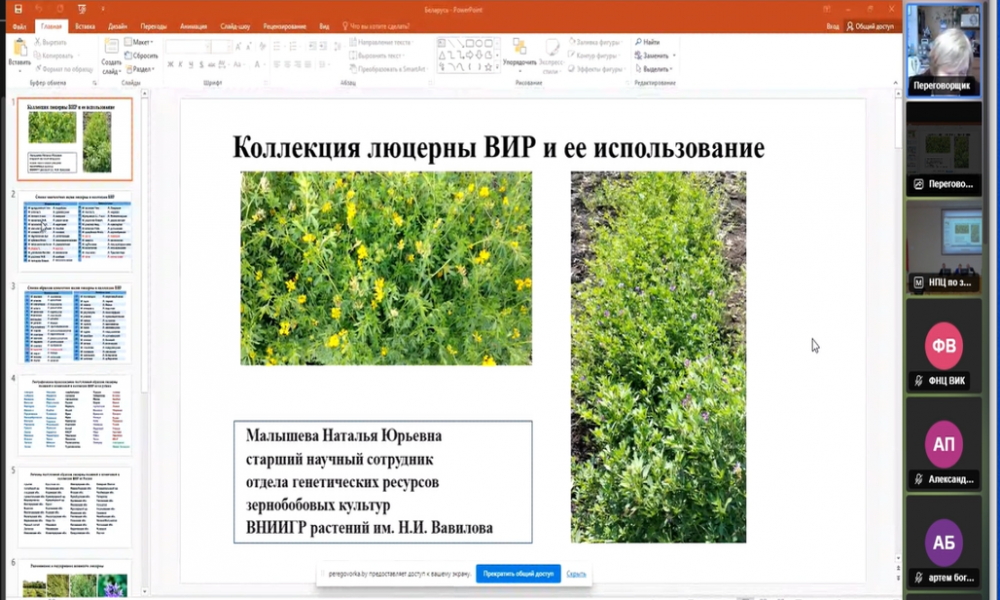Toggle numbered list
The image size is (1000, 600).
point(294,47)
